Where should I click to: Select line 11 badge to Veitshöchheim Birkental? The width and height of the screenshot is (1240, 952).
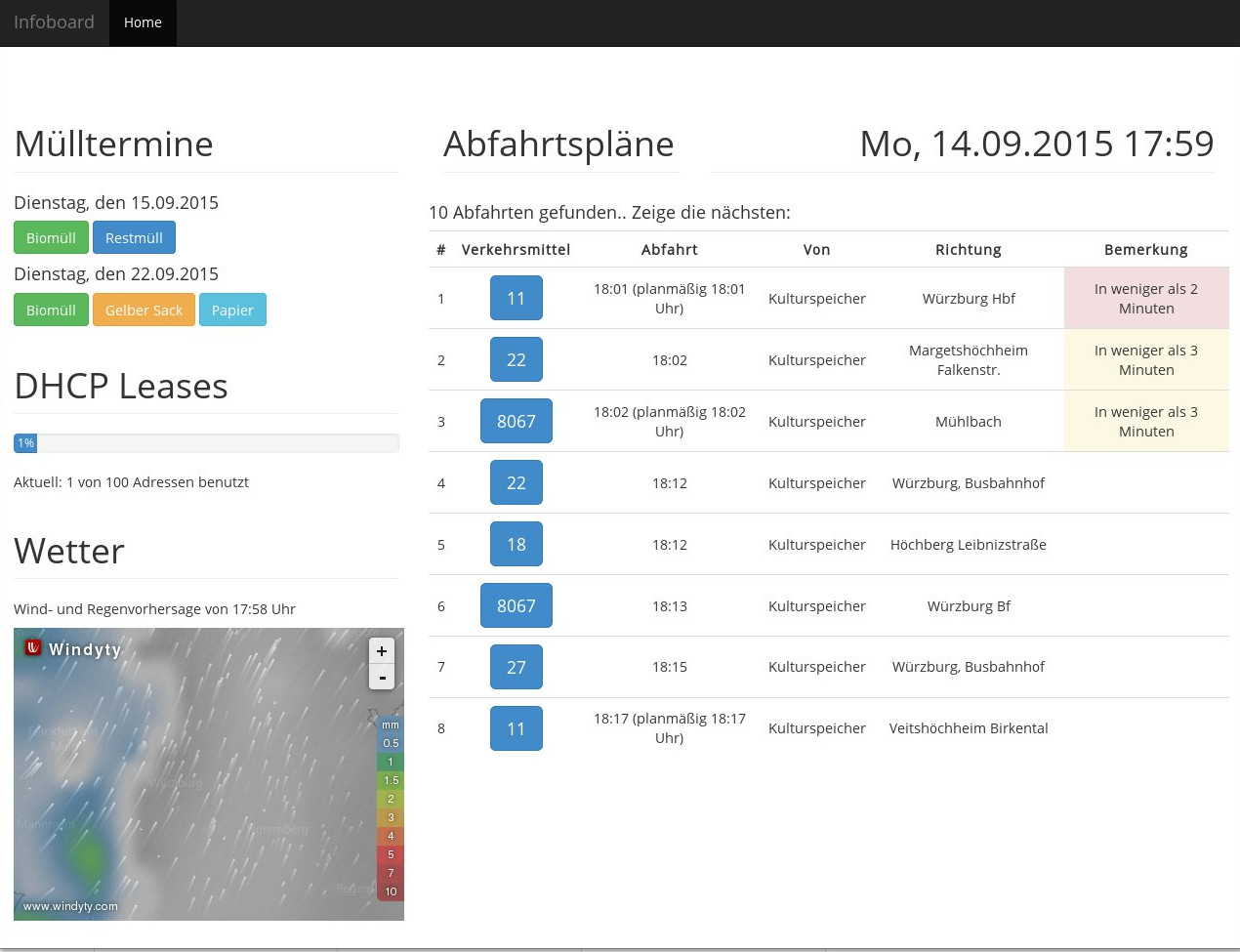click(516, 729)
